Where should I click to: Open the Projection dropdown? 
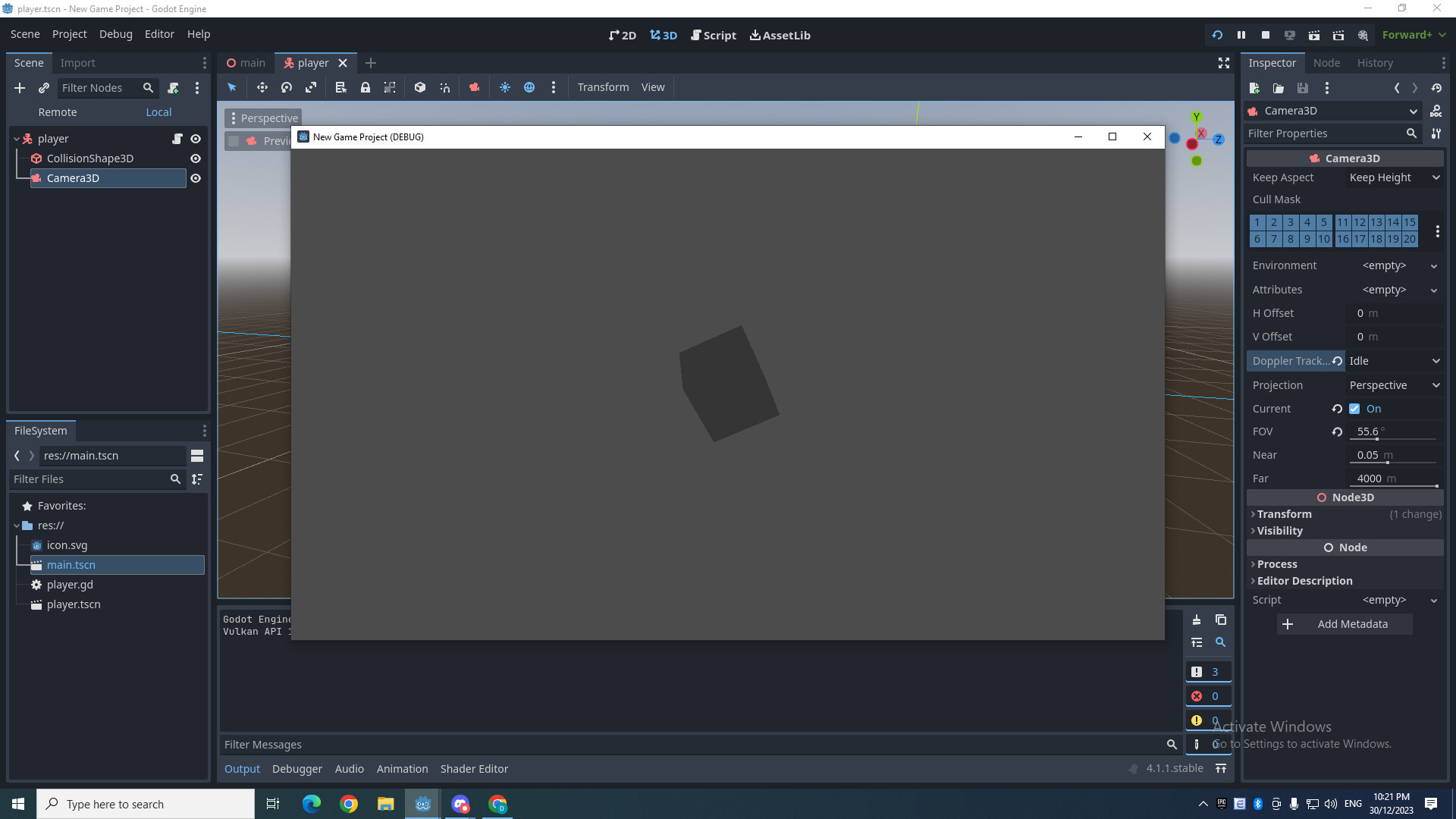[1395, 385]
